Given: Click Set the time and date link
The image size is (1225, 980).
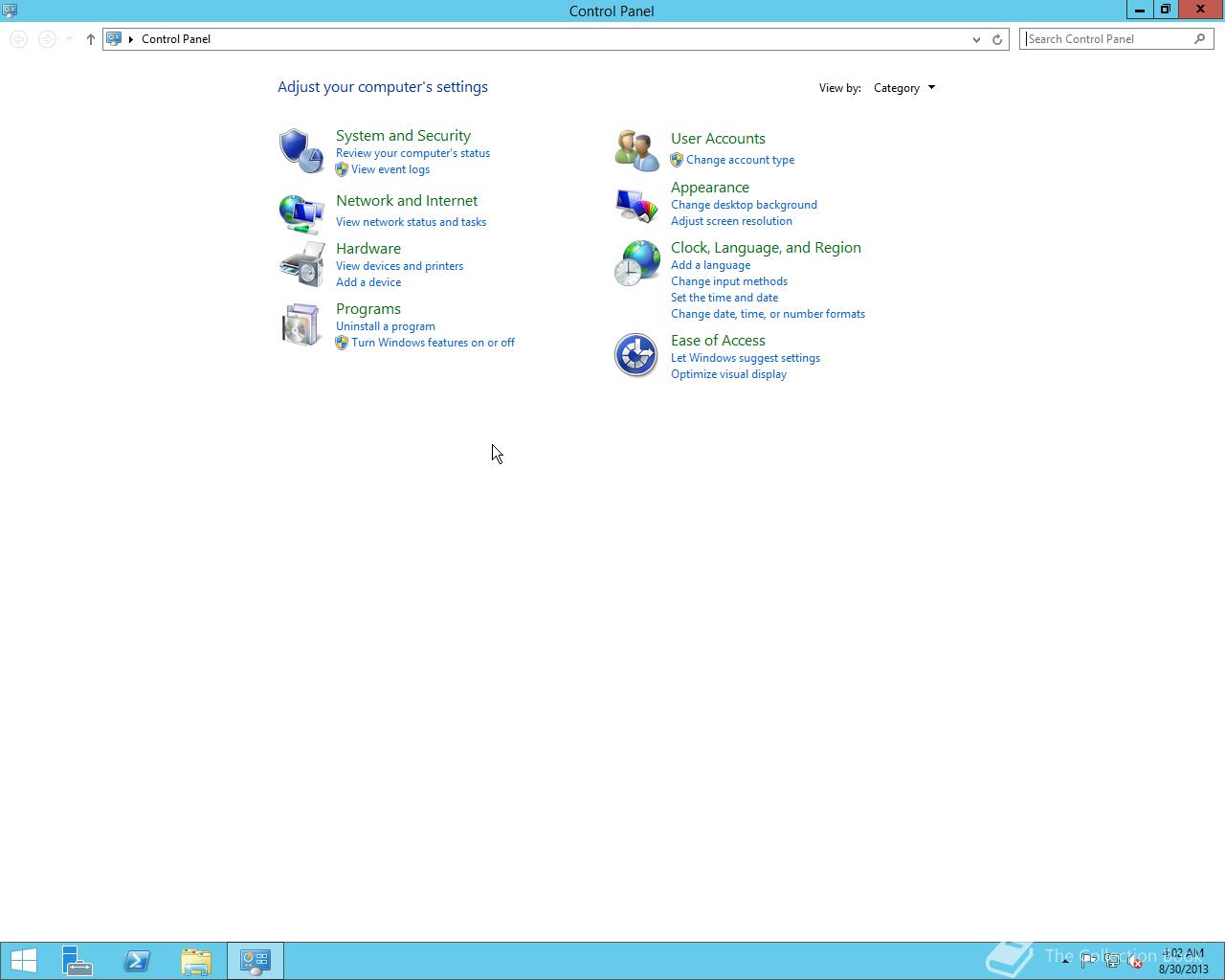Looking at the screenshot, I should point(724,298).
